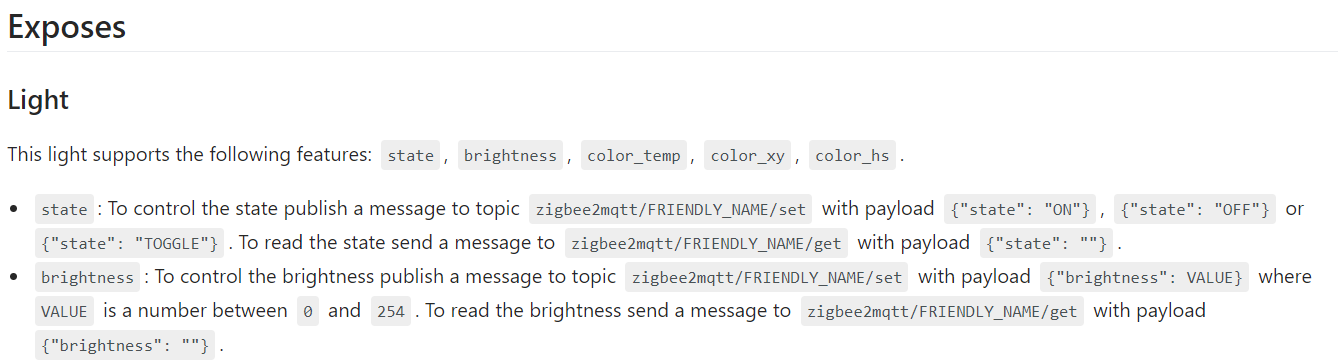Click the 254 maximum value code

(391, 311)
